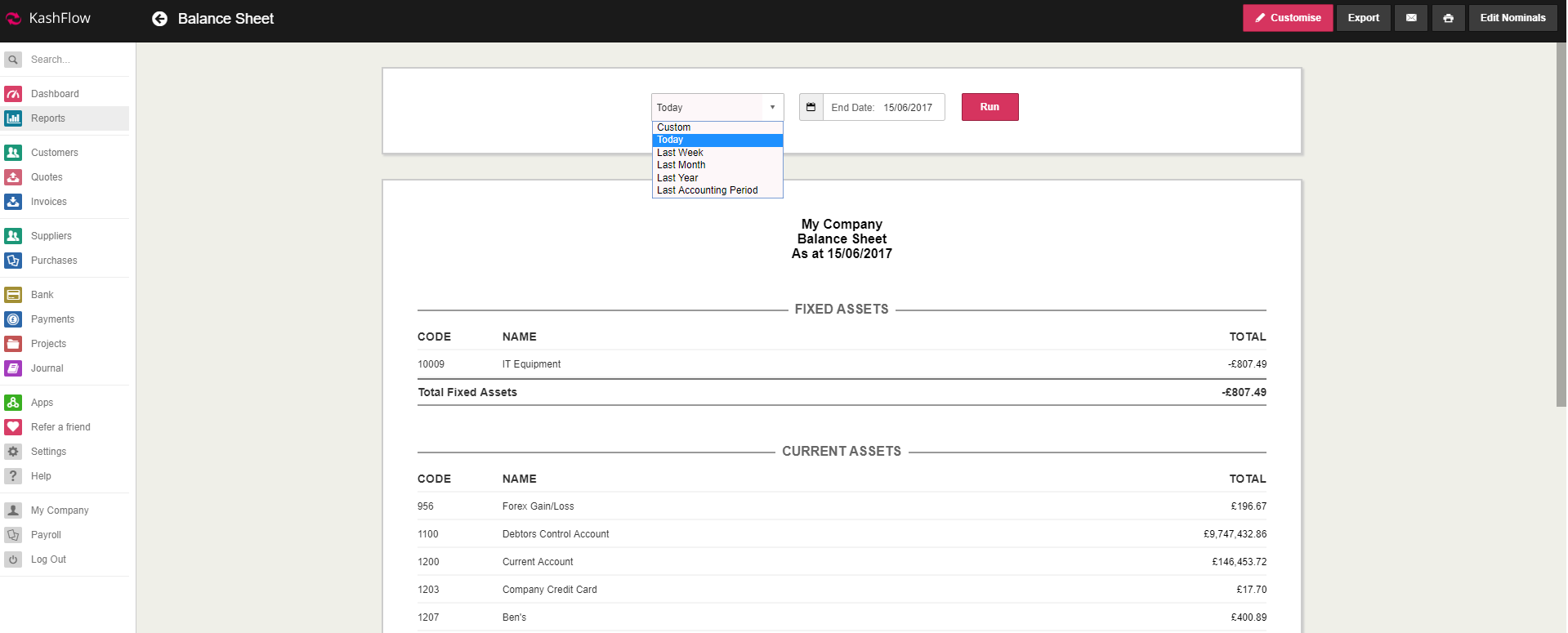Open the calendar date picker icon
Viewport: 1568px width, 633px height.
pyautogui.click(x=811, y=107)
